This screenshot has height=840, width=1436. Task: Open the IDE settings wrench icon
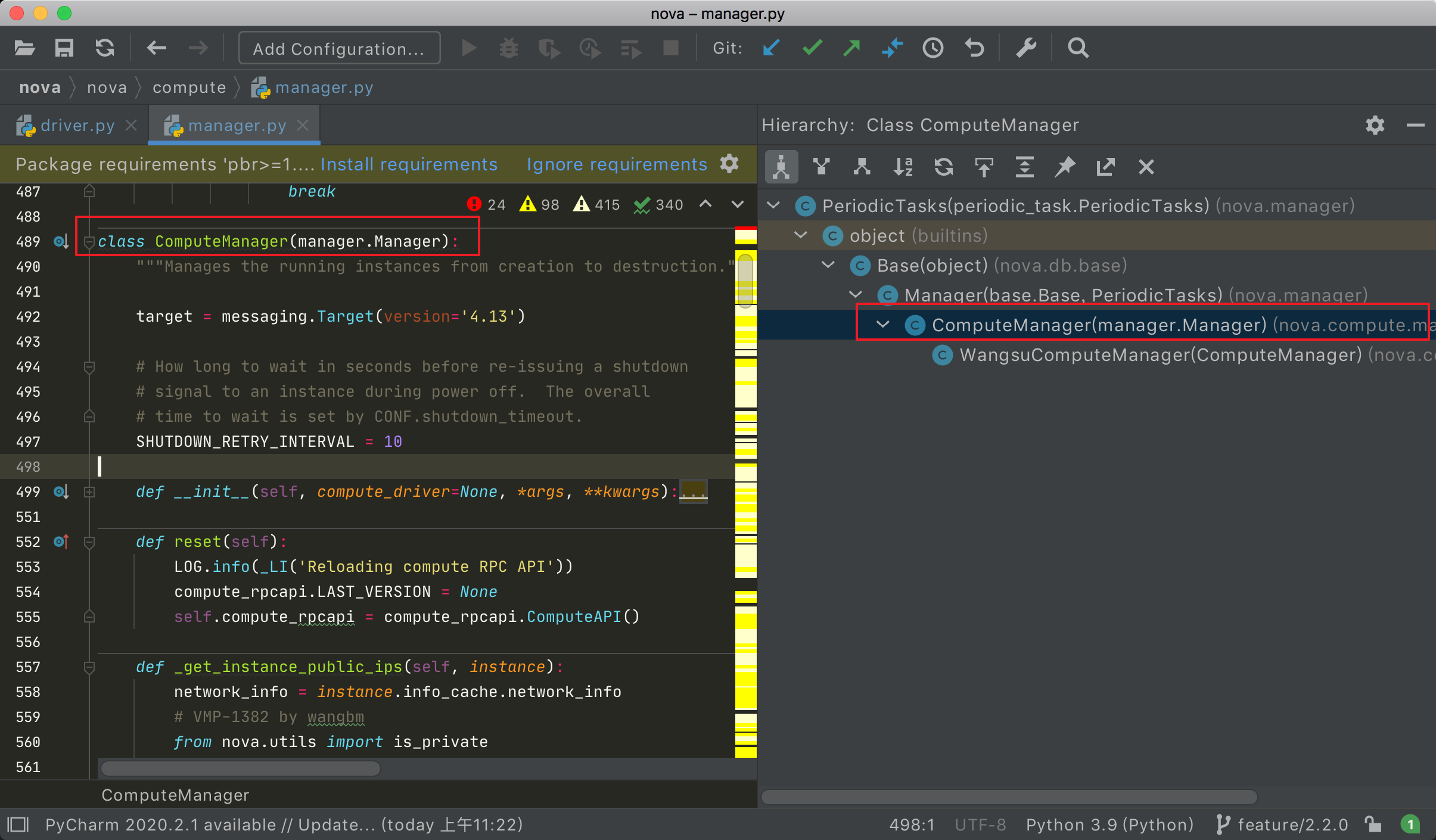point(1026,48)
